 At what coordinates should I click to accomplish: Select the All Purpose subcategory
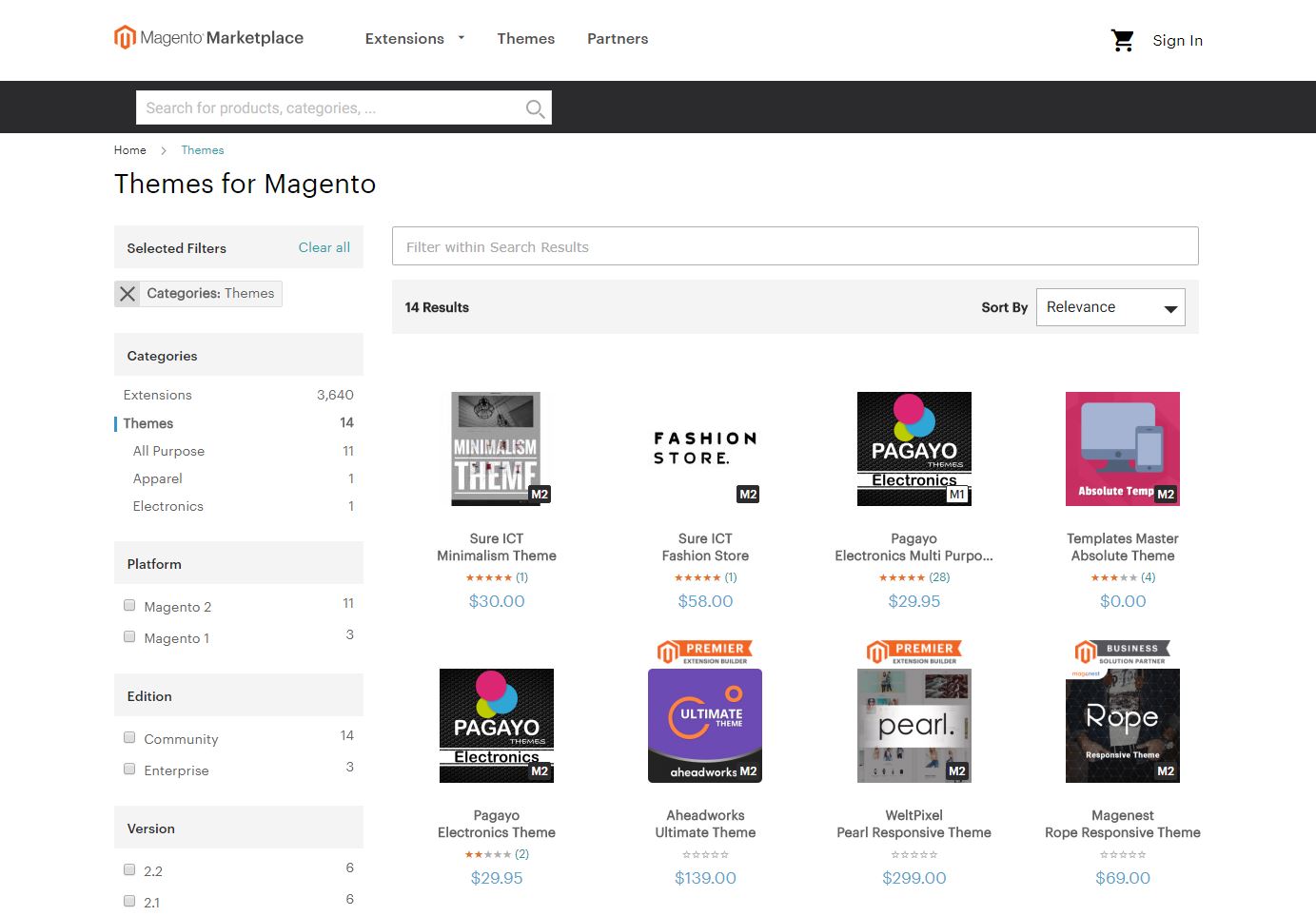[x=168, y=451]
